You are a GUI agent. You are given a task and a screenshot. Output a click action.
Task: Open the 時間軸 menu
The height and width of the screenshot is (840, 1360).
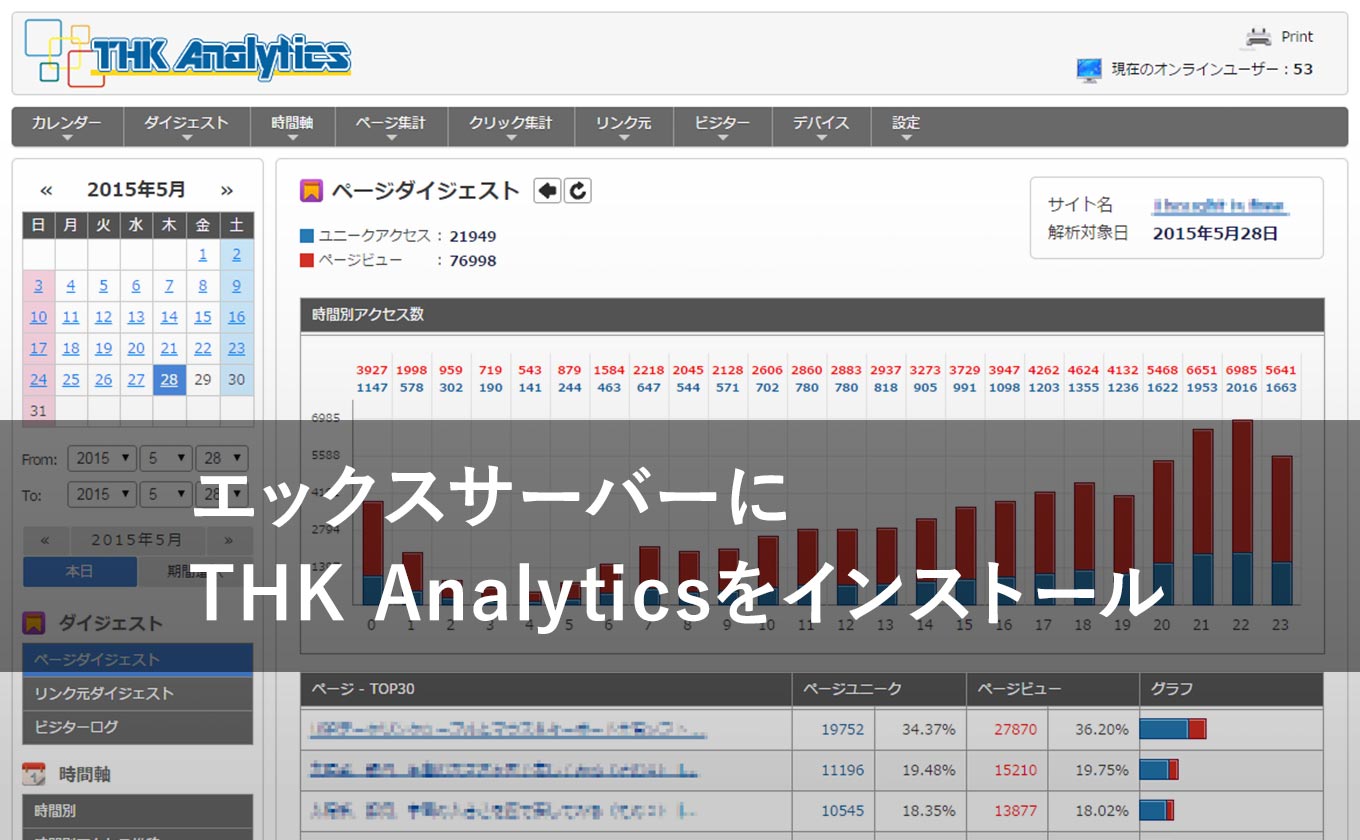pyautogui.click(x=292, y=127)
